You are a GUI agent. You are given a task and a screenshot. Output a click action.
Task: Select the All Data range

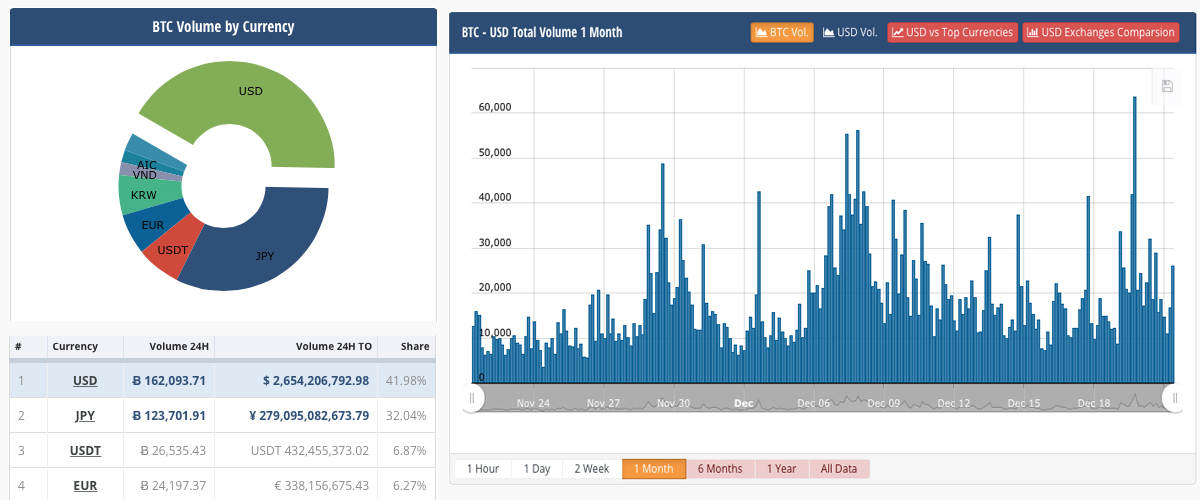pyautogui.click(x=840, y=469)
